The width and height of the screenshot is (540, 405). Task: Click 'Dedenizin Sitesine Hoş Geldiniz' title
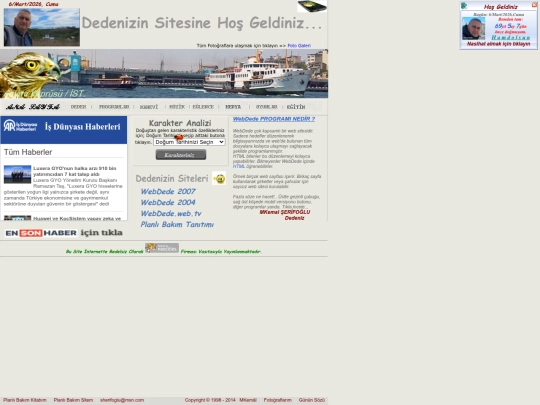click(202, 23)
